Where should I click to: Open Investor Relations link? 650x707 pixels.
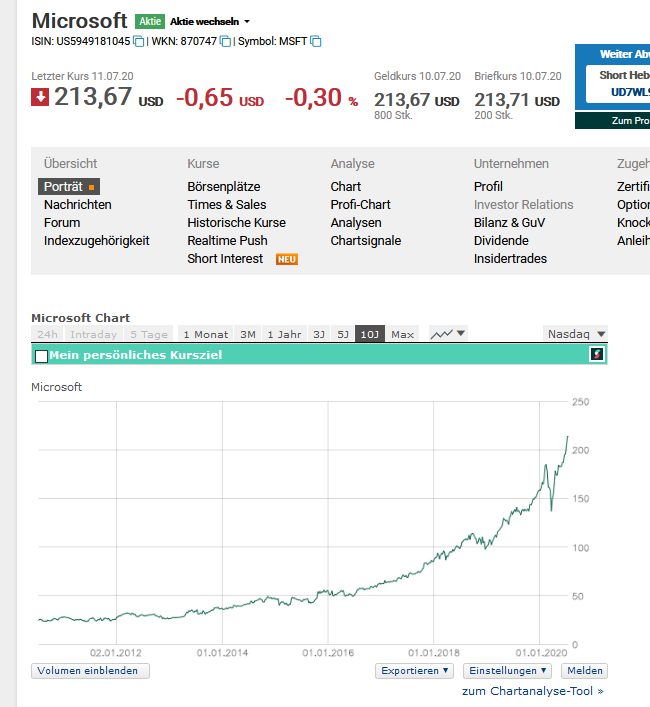523,205
